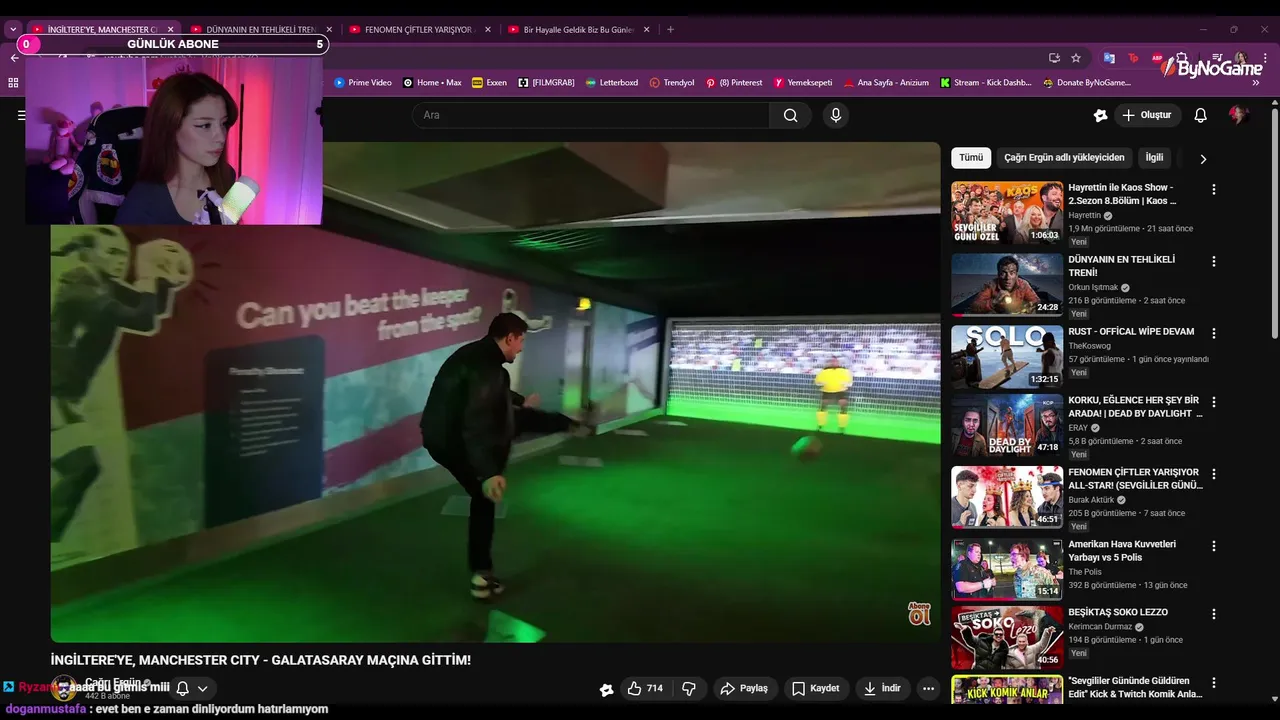Click install/cast icon in address bar
The image size is (1280, 720).
(x=1054, y=58)
